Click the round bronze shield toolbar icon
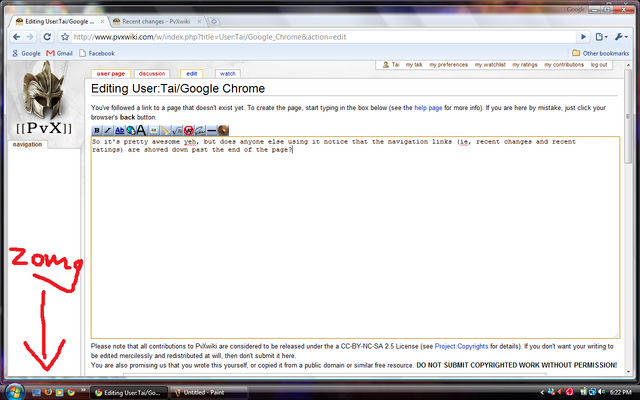This screenshot has width=640, height=400. click(223, 130)
